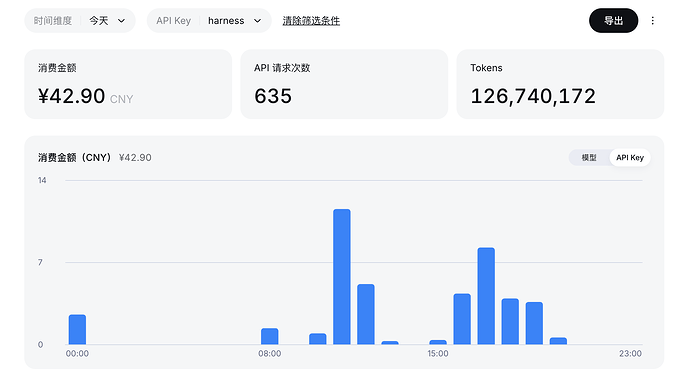
Task: Switch chart grouping to 模型
Action: (x=589, y=158)
